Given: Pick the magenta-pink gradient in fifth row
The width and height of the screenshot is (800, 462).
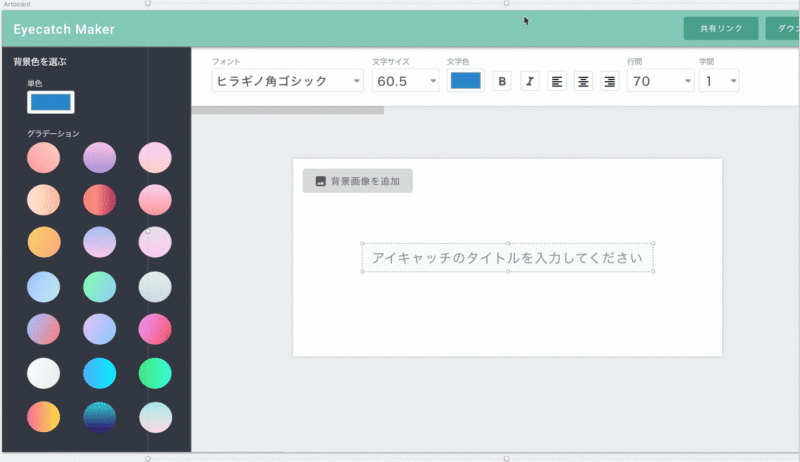Looking at the screenshot, I should tap(155, 329).
